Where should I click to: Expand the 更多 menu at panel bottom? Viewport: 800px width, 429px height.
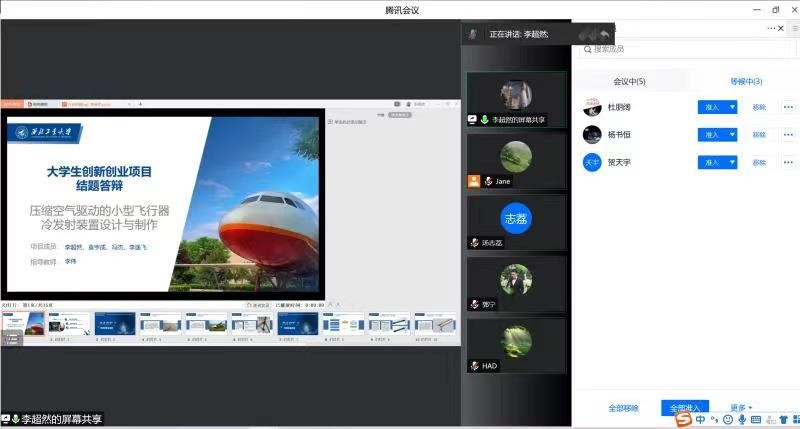(740, 408)
